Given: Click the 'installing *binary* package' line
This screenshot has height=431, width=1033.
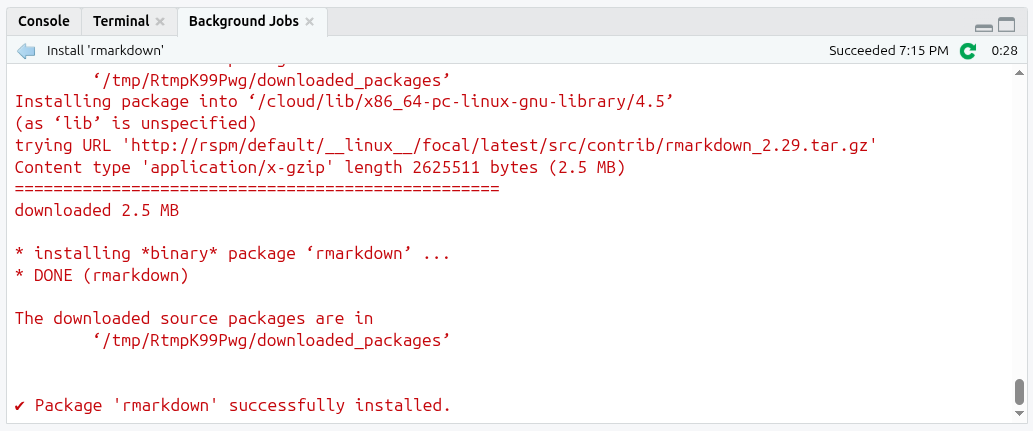Looking at the screenshot, I should (232, 253).
